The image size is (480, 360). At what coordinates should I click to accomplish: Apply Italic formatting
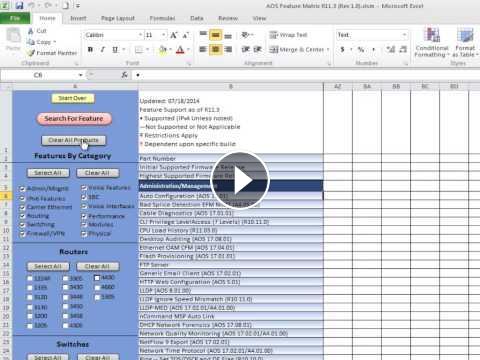tap(103, 50)
